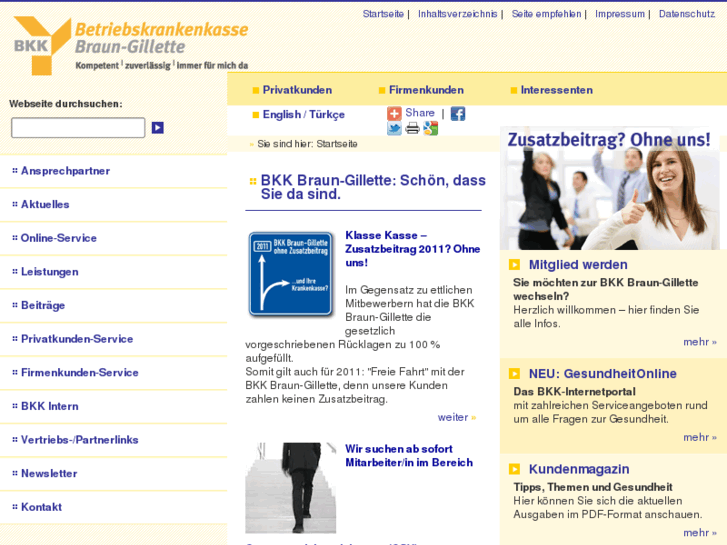This screenshot has height=545, width=727.
Task: Click the Share text link
Action: pyautogui.click(x=420, y=113)
